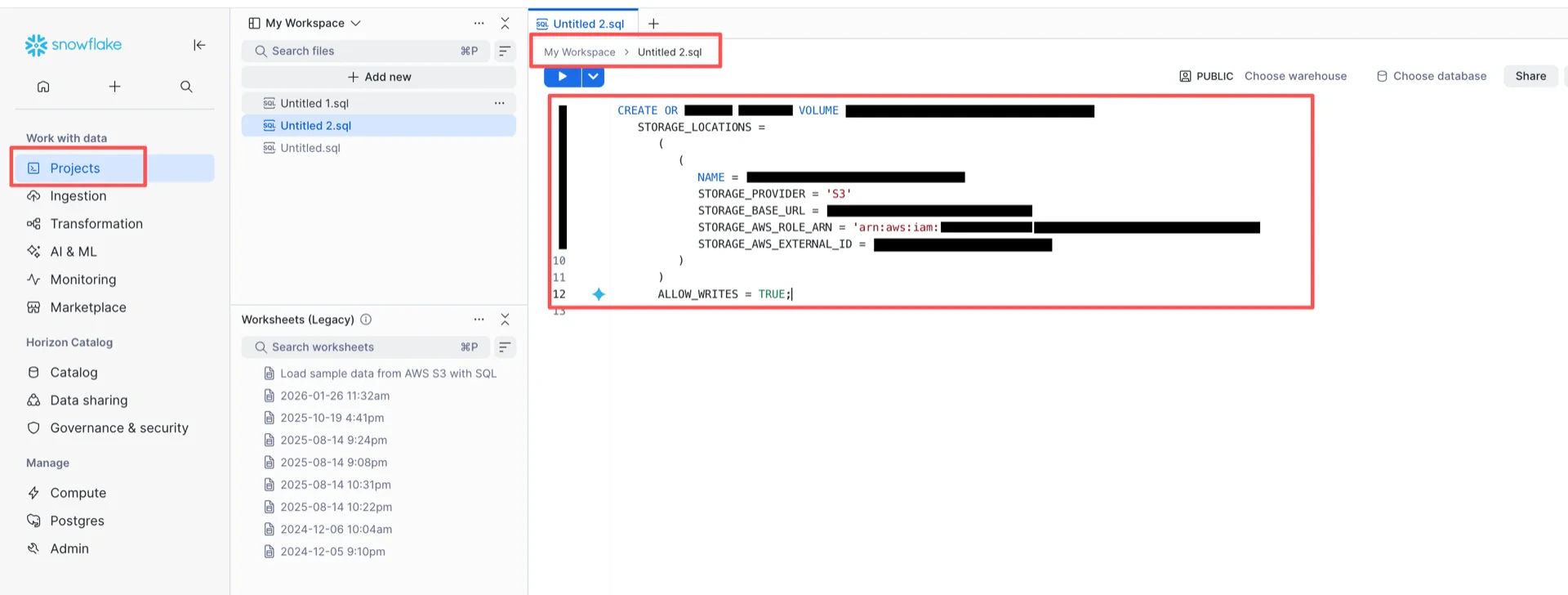Click the Snowflake logo
This screenshot has width=1568, height=595.
73,45
